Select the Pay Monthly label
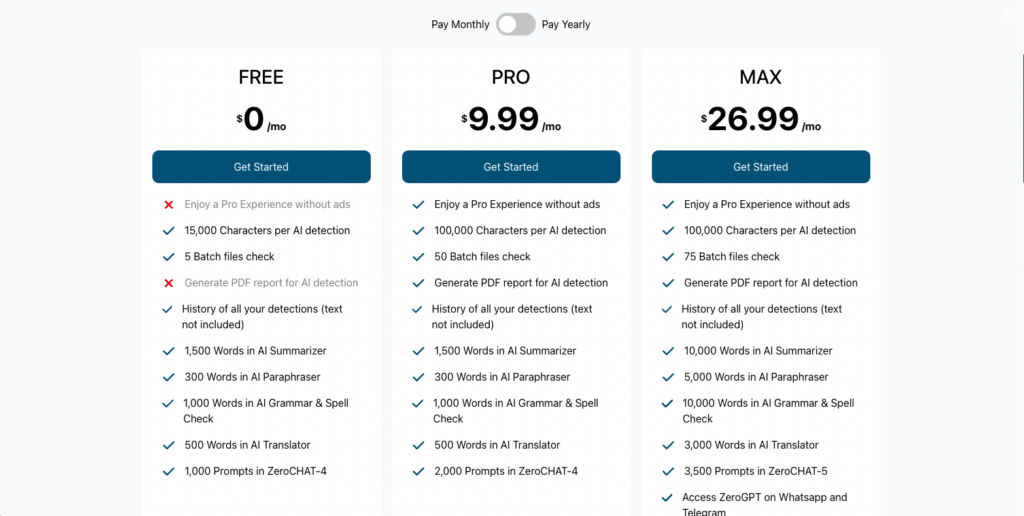 click(460, 24)
